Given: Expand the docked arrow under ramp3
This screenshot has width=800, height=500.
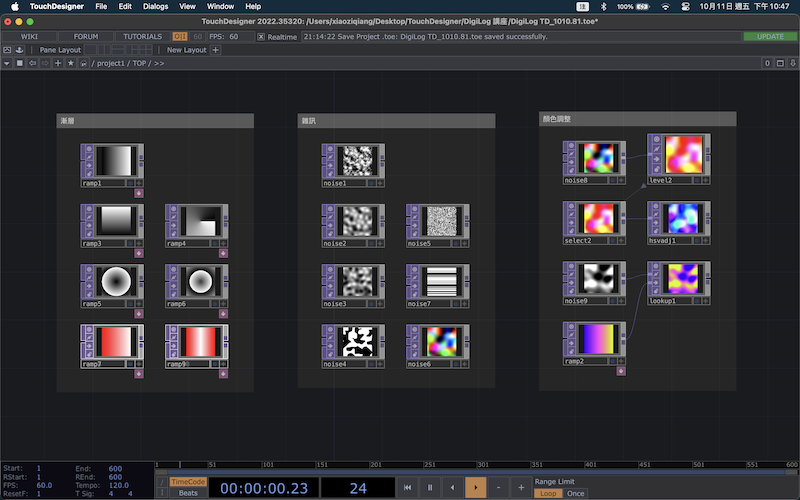Looking at the screenshot, I should pyautogui.click(x=138, y=253).
